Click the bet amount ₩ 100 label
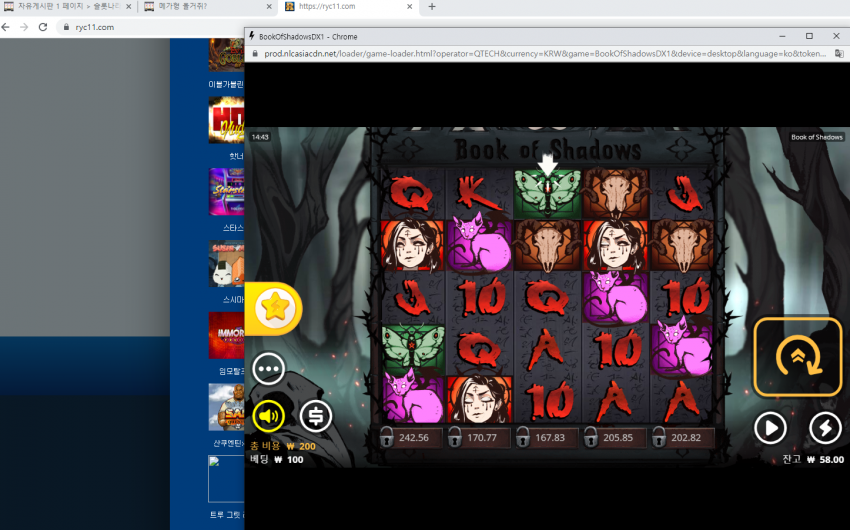850x530 pixels. pyautogui.click(x=277, y=460)
